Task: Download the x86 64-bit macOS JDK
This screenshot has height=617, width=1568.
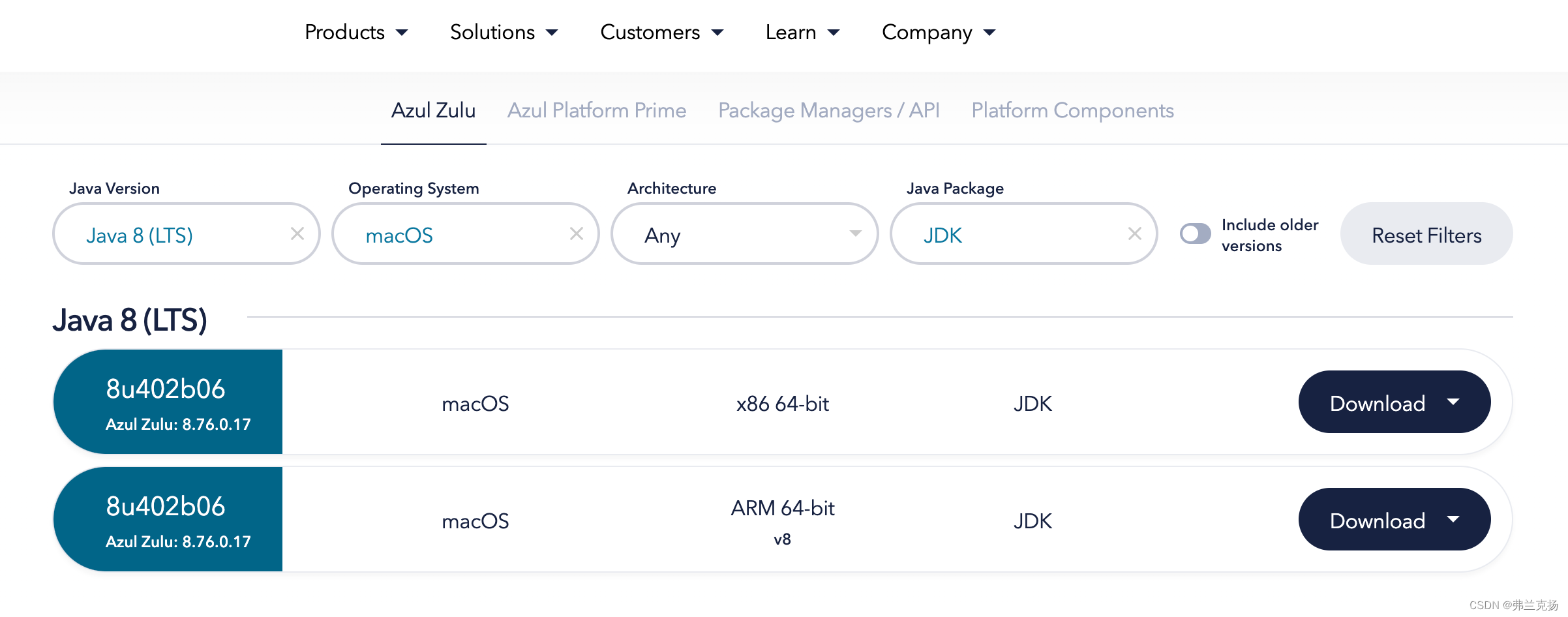Action: [1395, 402]
